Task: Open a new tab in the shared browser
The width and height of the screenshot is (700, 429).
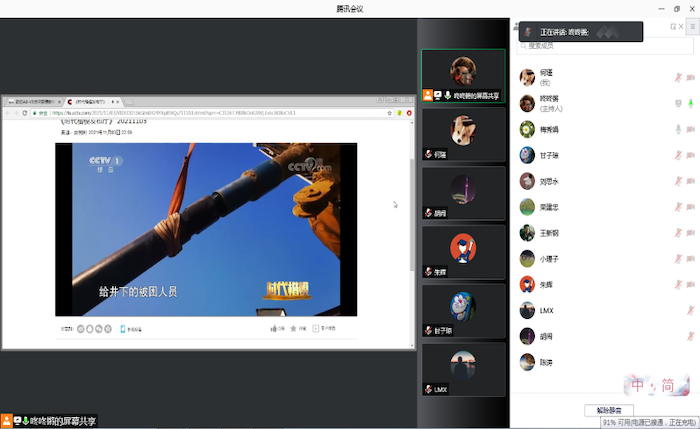Action: coord(129,102)
